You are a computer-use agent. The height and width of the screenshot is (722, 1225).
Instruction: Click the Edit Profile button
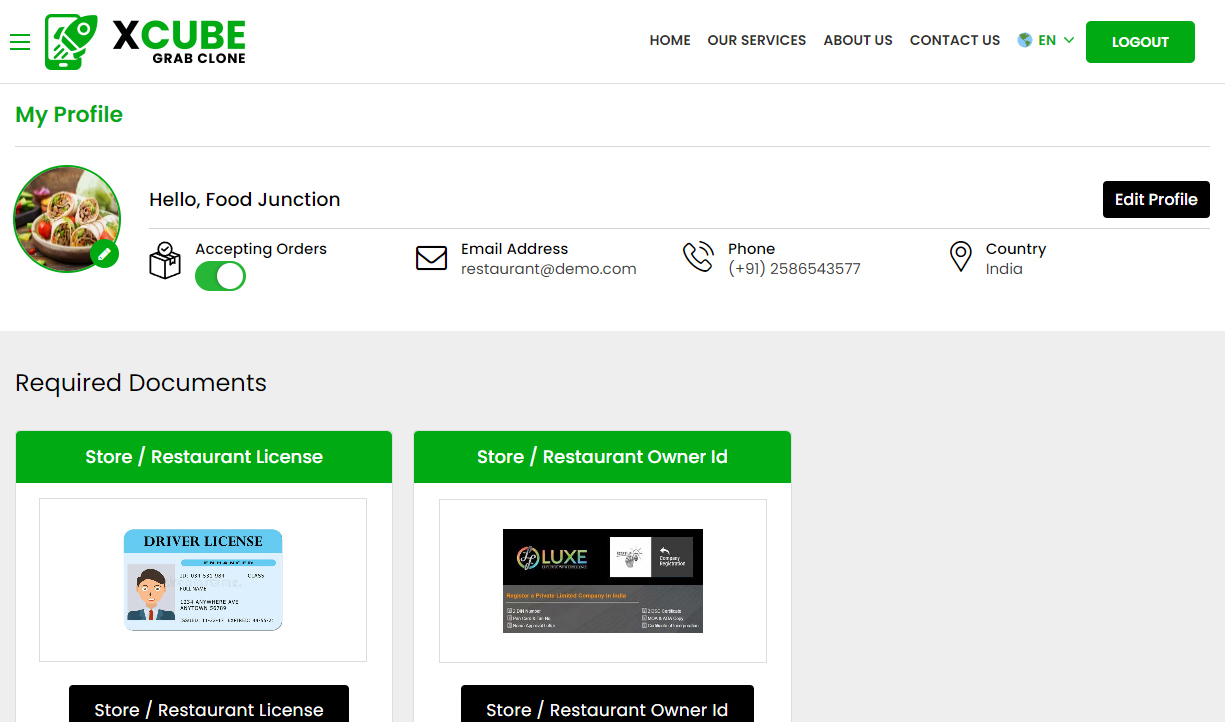pos(1156,199)
